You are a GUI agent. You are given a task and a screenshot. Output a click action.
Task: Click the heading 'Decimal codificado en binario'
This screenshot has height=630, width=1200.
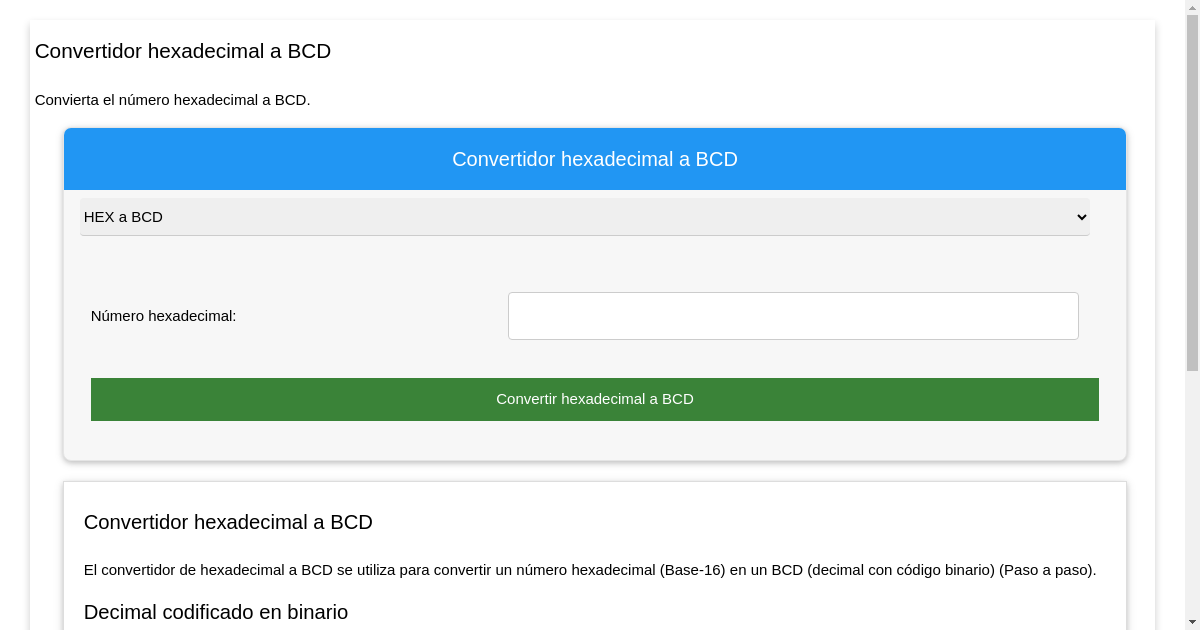215,612
